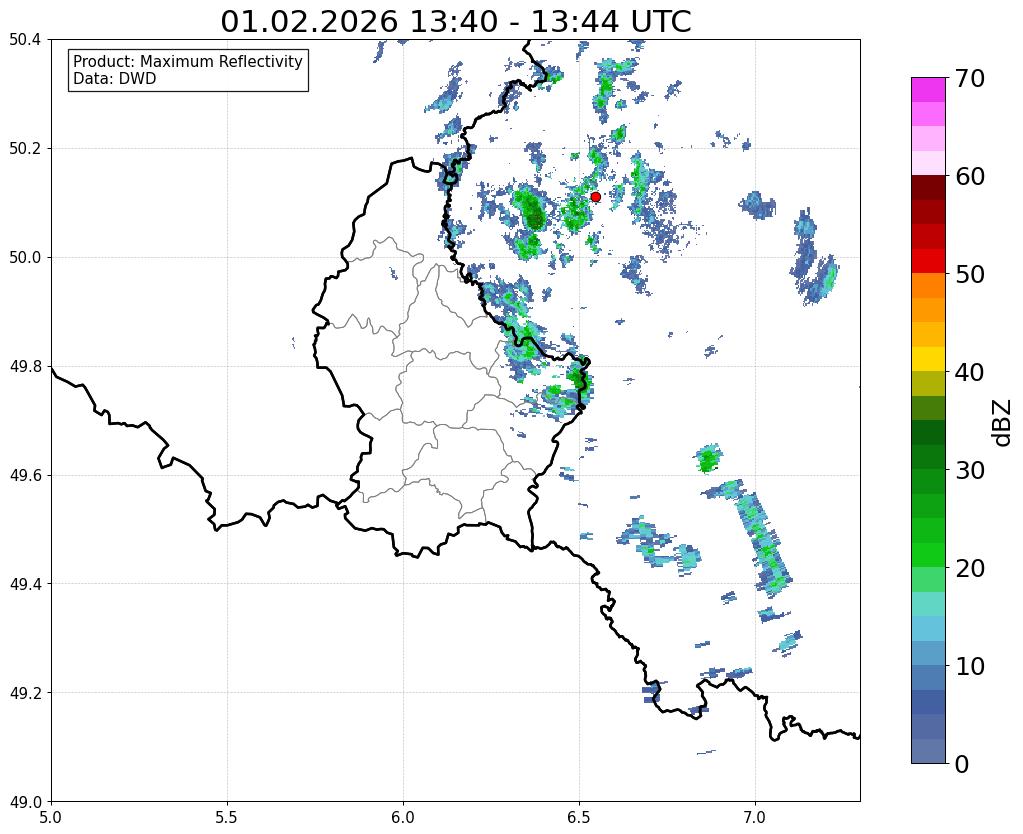Click the 'Data: DWD' label

point(115,79)
